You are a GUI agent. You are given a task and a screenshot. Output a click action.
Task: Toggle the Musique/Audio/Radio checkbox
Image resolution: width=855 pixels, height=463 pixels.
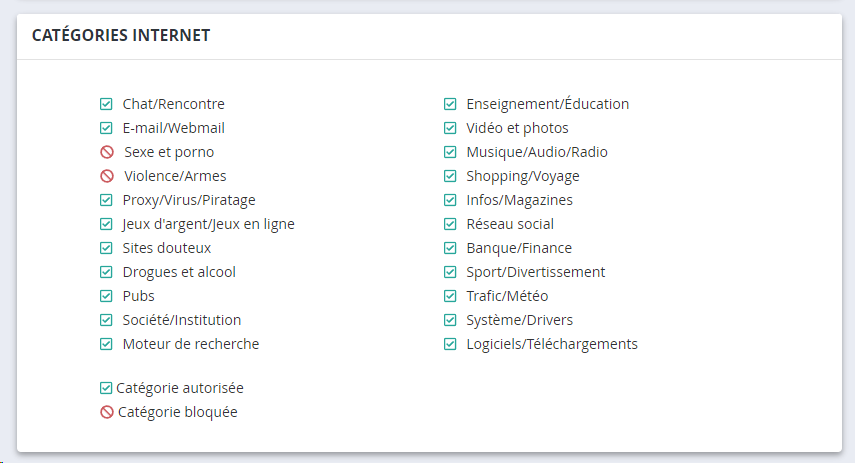point(450,152)
